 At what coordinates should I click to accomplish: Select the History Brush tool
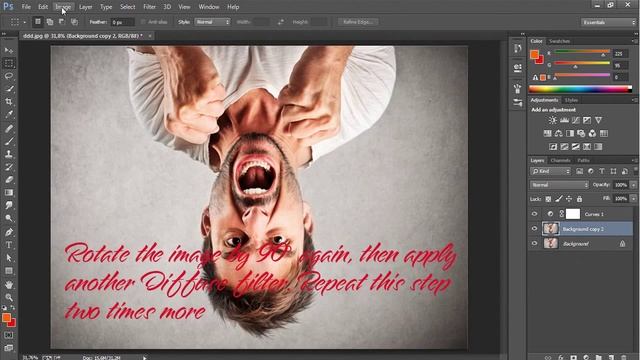9,167
